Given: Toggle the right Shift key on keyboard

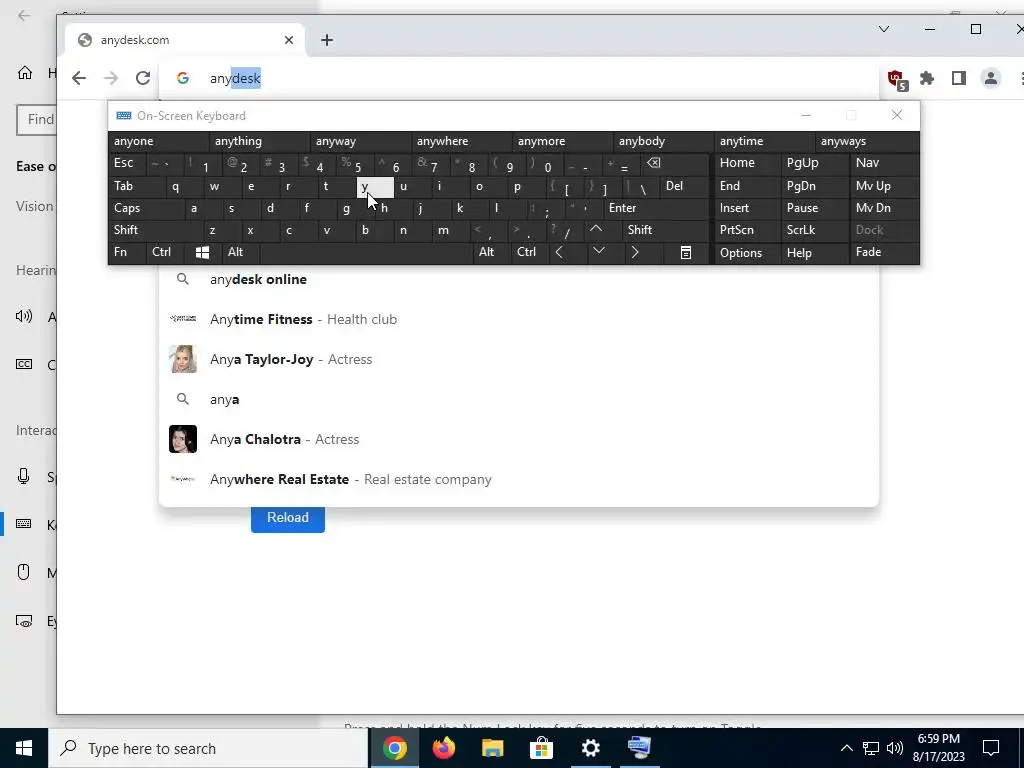Looking at the screenshot, I should click(665, 230).
